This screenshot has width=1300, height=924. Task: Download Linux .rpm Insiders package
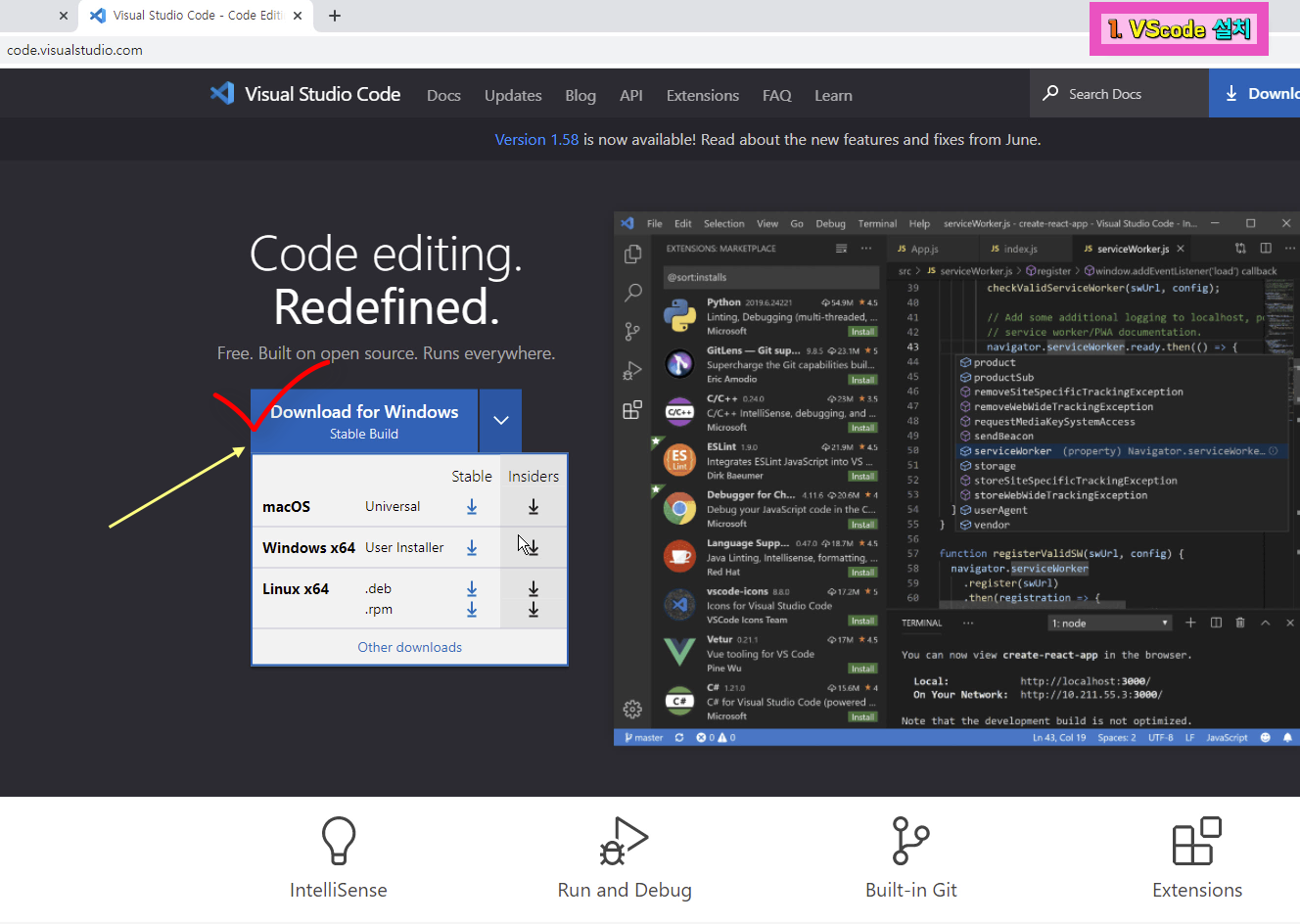[x=534, y=609]
